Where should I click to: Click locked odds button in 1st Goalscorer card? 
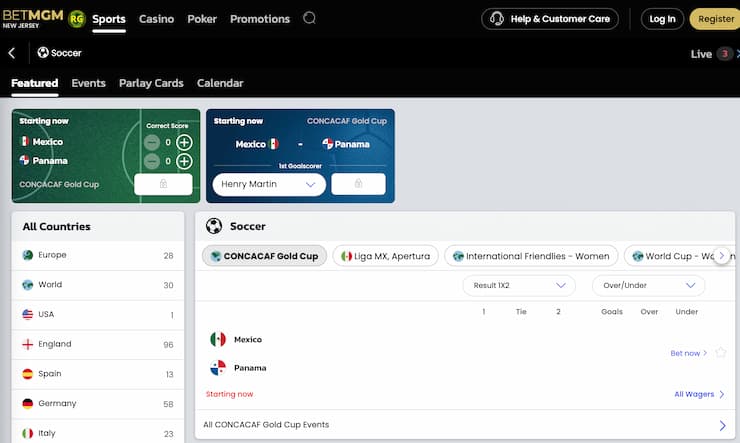[358, 184]
